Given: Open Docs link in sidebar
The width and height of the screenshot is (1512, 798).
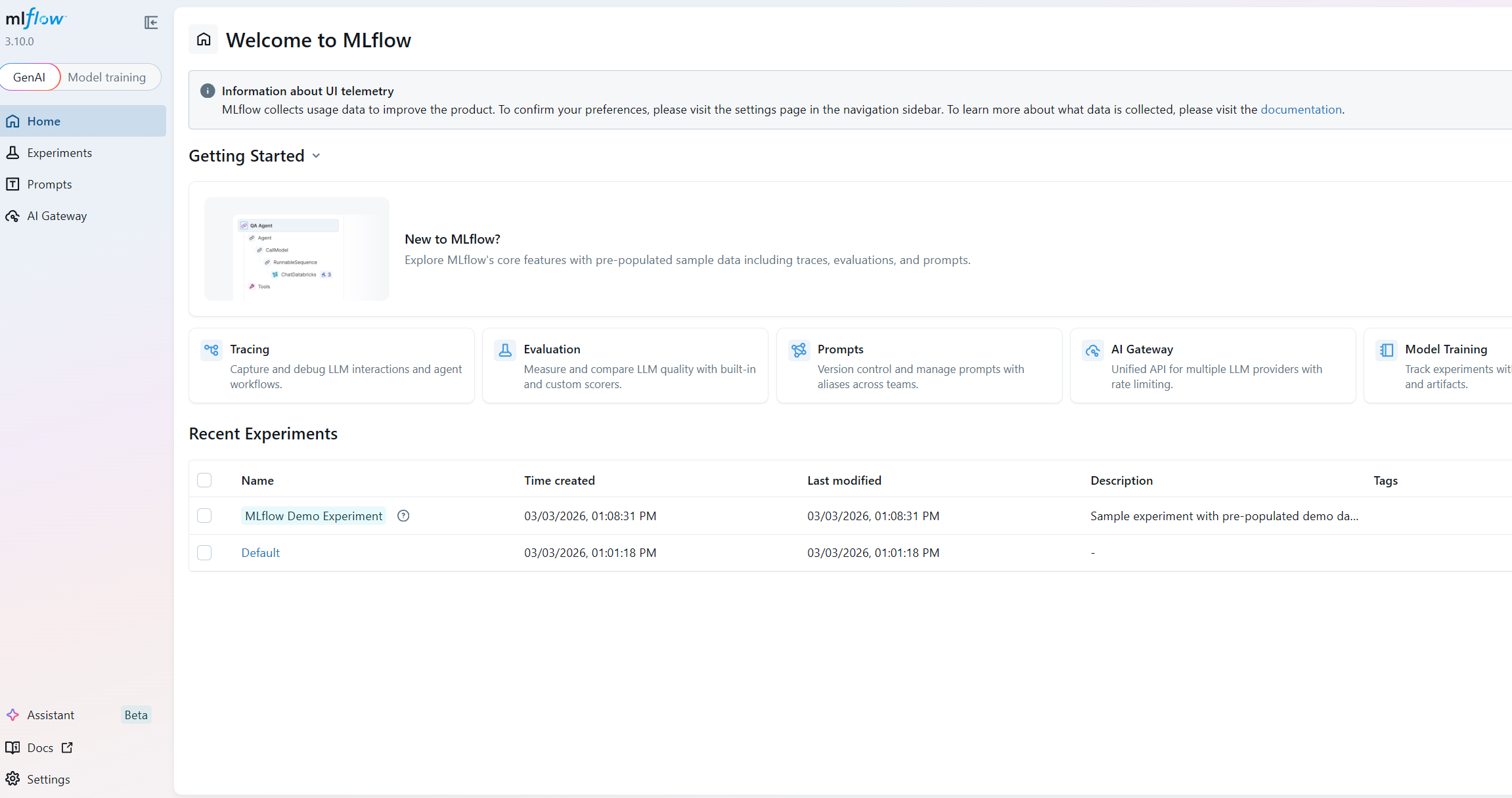Looking at the screenshot, I should (x=39, y=748).
